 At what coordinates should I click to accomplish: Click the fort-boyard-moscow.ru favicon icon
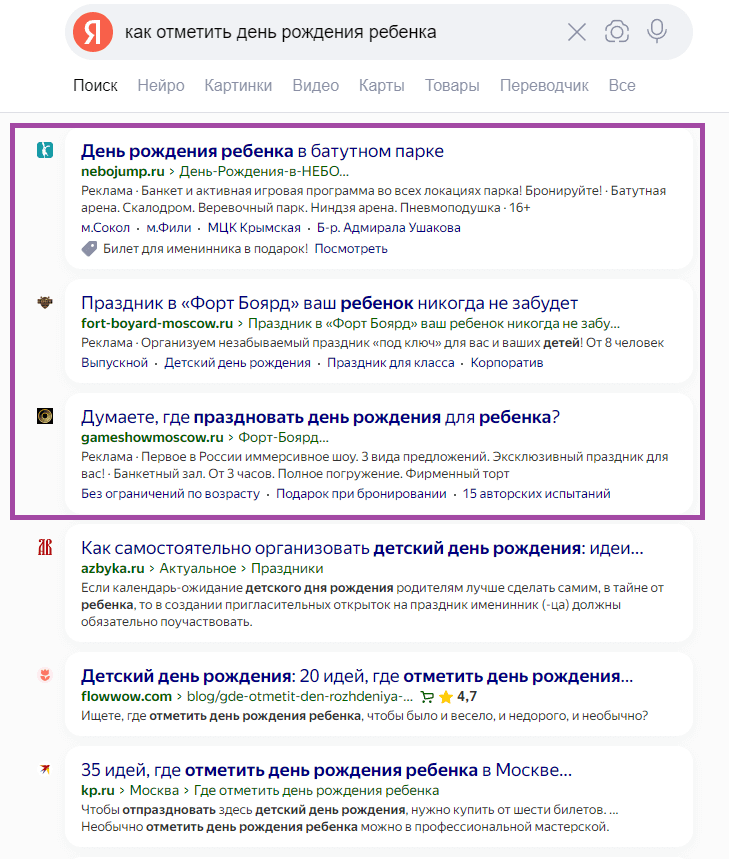tap(45, 302)
